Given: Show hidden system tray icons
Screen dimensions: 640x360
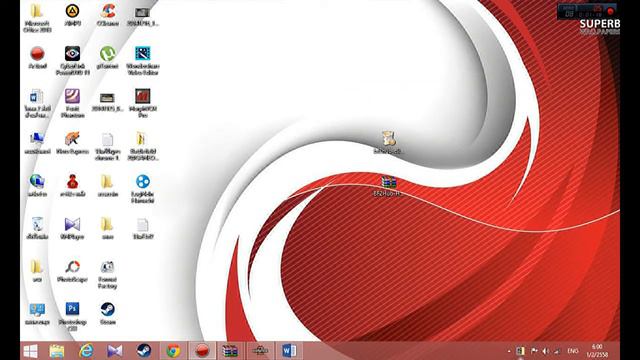Looking at the screenshot, I should point(509,351).
